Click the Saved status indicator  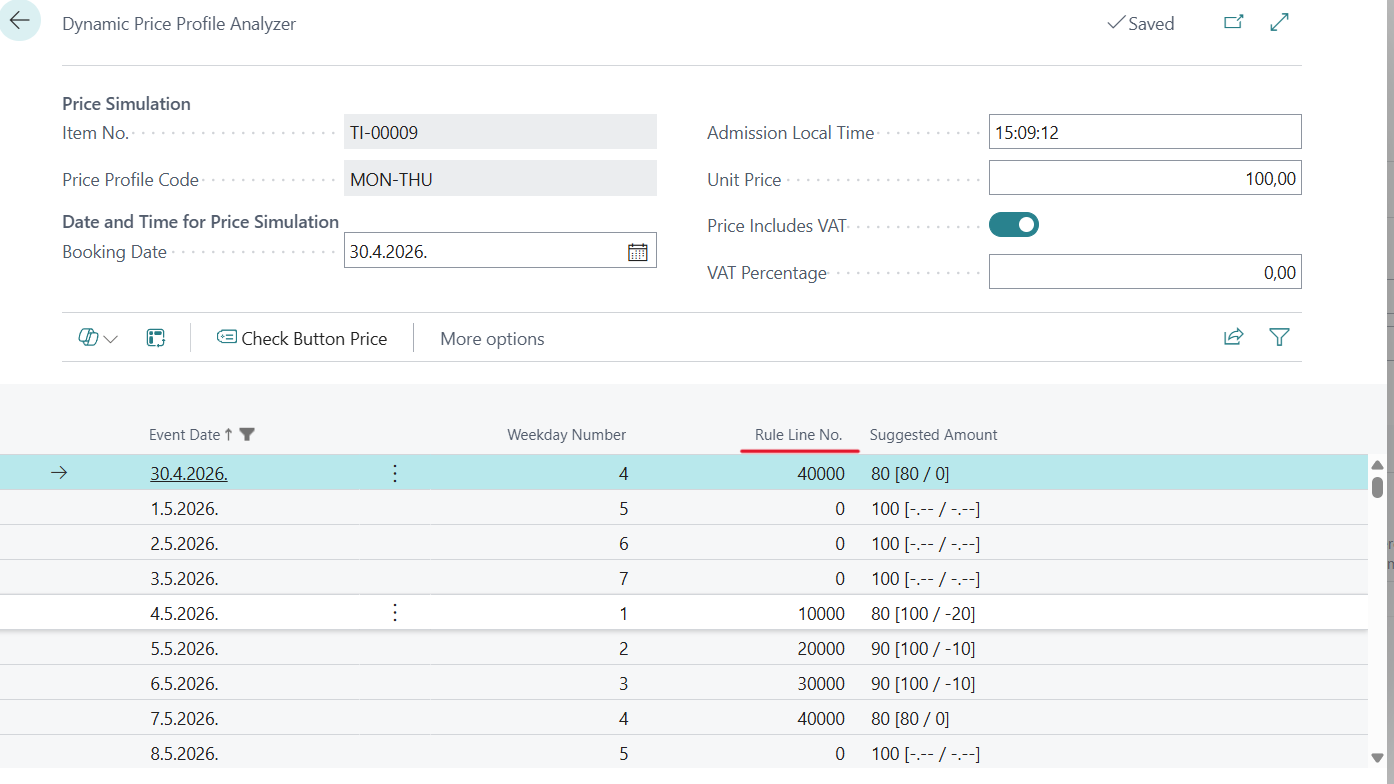(1141, 23)
